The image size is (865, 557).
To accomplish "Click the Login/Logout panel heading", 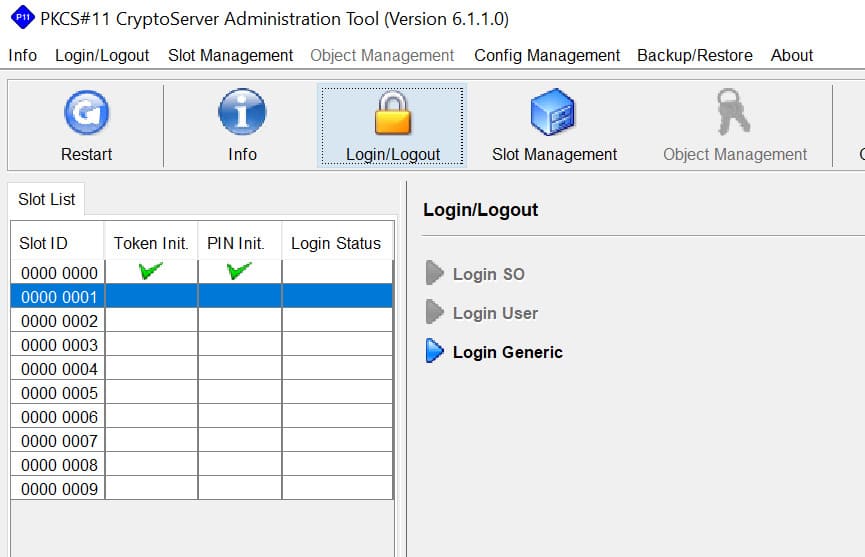I will [x=480, y=210].
